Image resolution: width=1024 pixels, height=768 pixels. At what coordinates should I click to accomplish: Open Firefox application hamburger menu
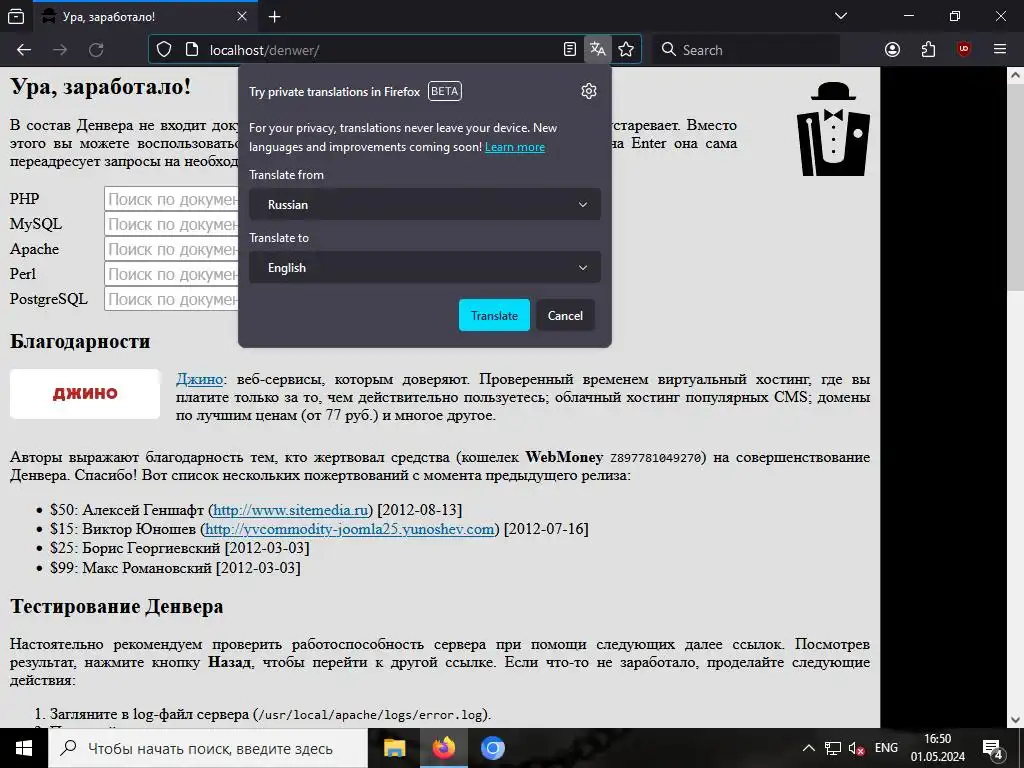pyautogui.click(x=1000, y=50)
